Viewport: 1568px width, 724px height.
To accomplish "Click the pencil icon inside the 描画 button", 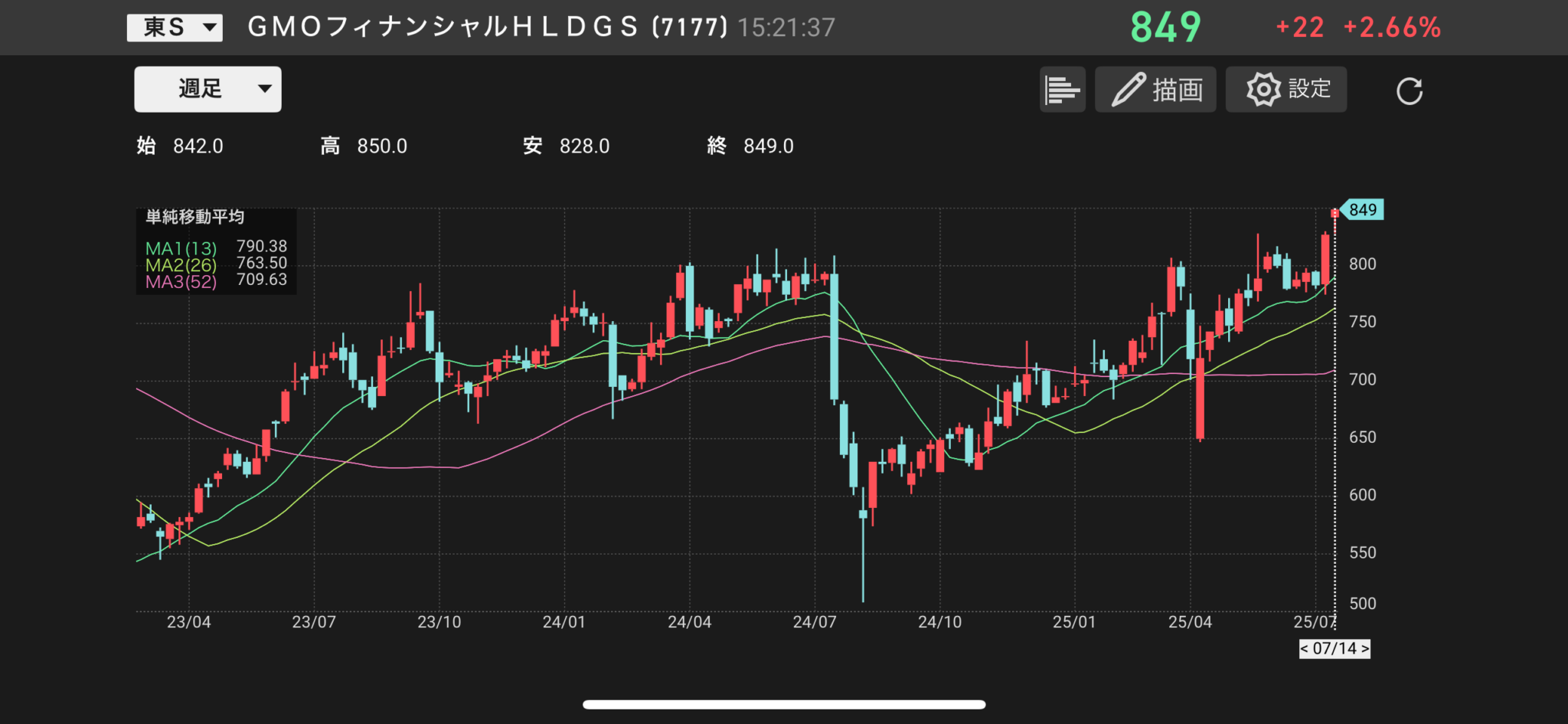I will (1130, 89).
